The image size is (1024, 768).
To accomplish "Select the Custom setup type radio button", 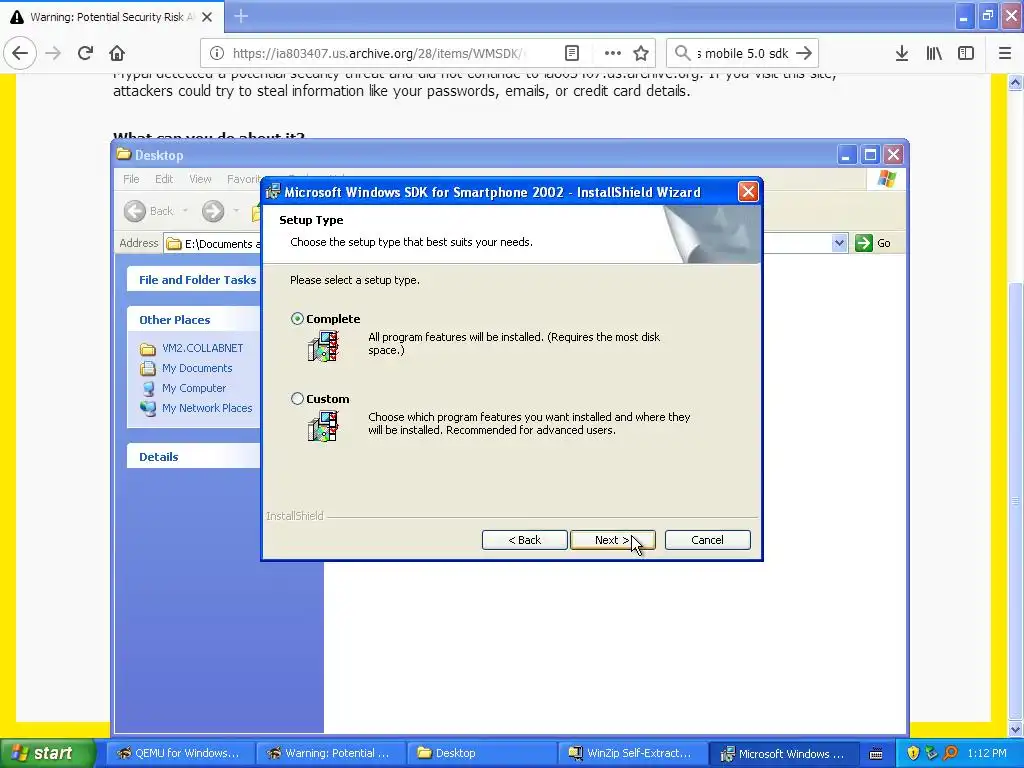I will (297, 398).
